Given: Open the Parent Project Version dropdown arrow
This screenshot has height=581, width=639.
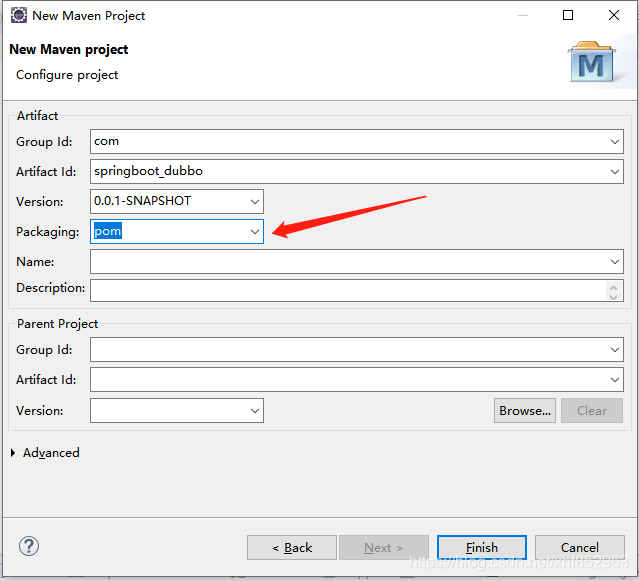Looking at the screenshot, I should [x=255, y=411].
